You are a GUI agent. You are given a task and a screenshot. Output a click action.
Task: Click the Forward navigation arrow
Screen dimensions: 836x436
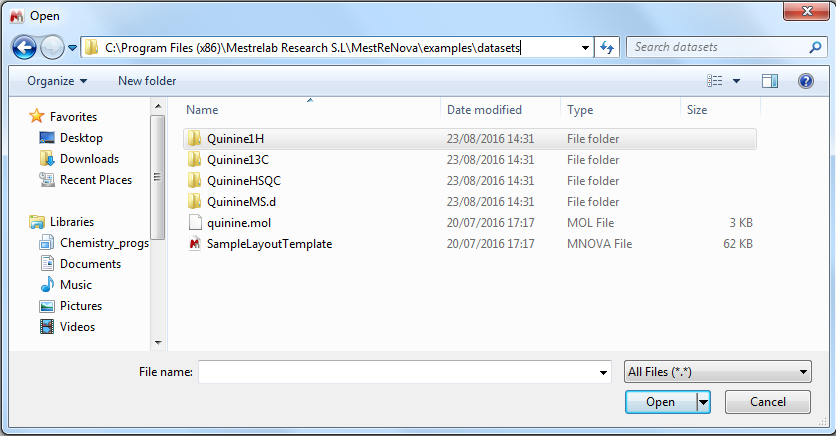[x=52, y=48]
